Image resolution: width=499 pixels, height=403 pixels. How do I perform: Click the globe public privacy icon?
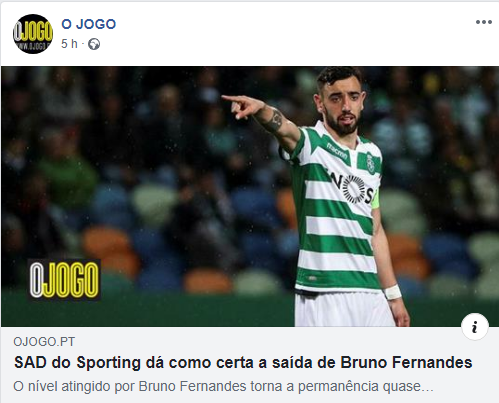94,44
